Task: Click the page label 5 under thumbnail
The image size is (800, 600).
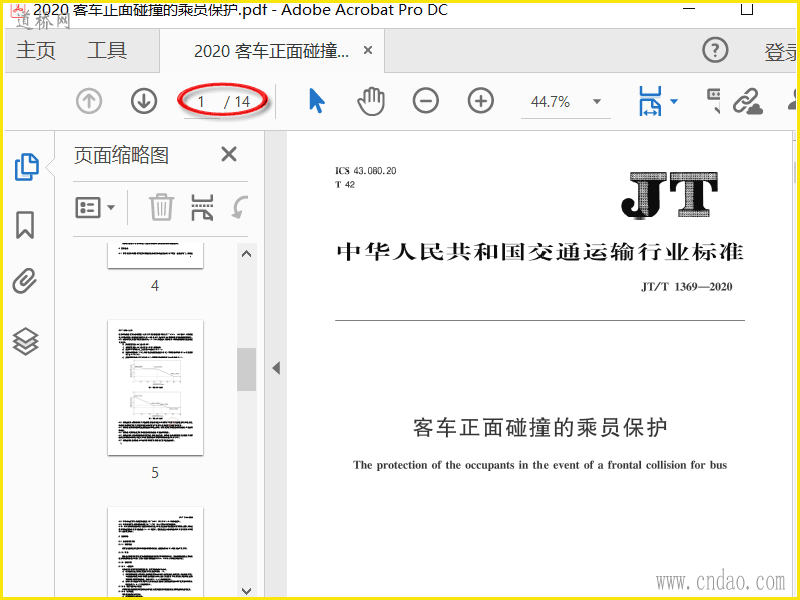Action: (155, 473)
